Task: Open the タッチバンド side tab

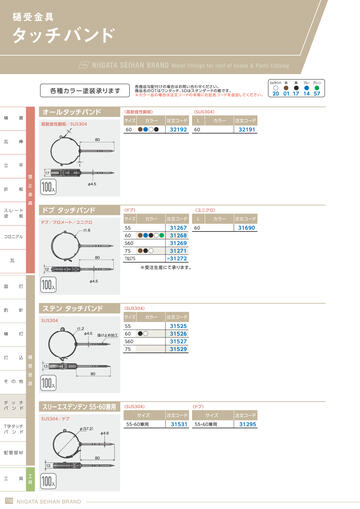Action: pos(13,405)
